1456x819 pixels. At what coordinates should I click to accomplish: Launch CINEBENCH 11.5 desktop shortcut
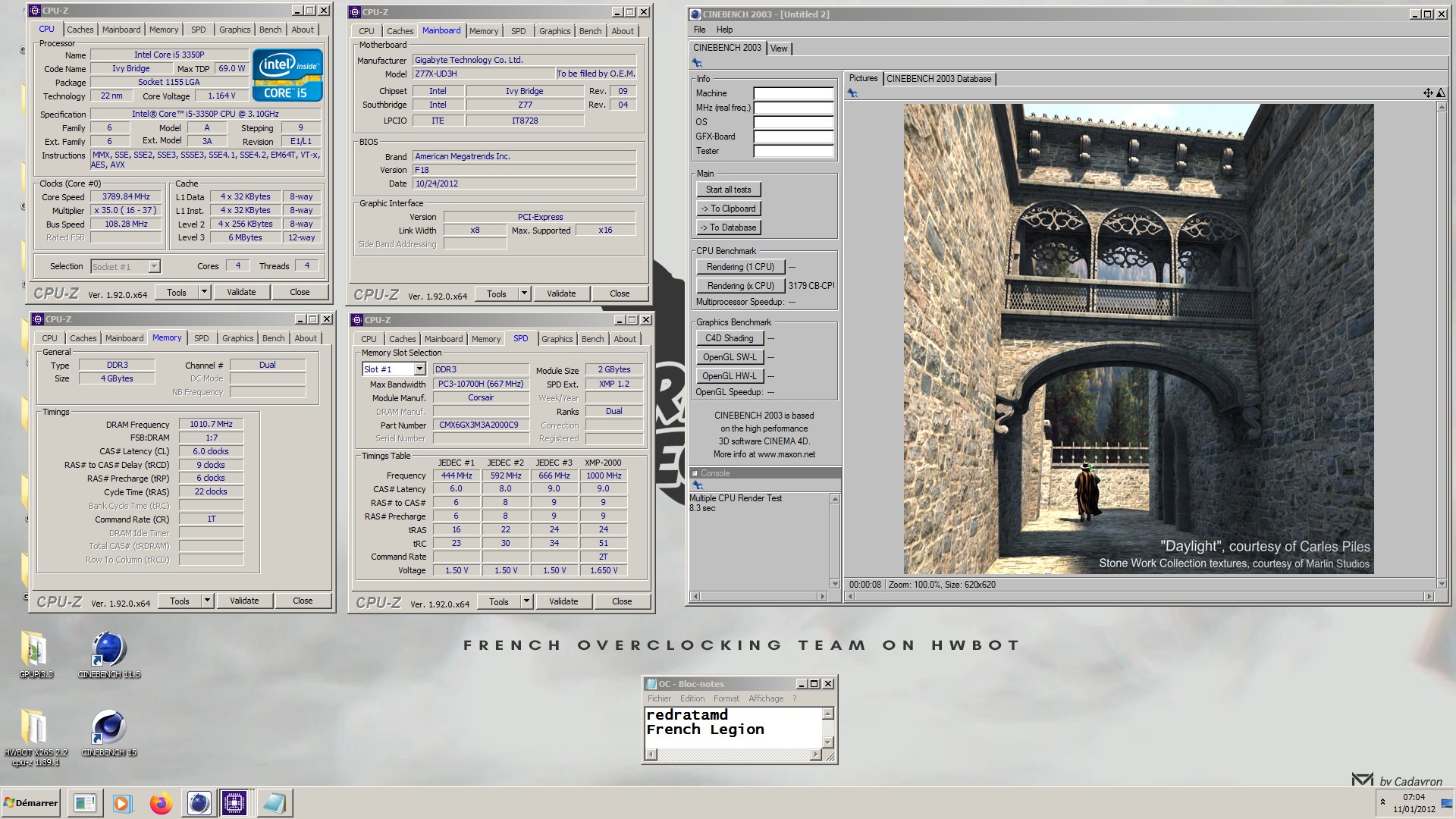109,649
